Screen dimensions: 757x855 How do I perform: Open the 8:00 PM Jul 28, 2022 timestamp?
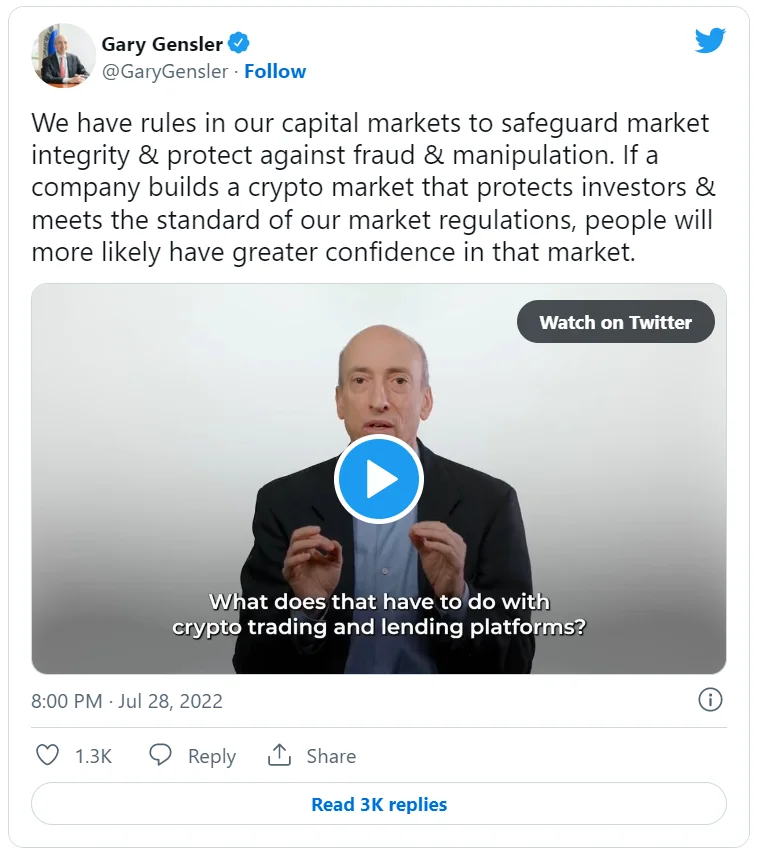(127, 701)
